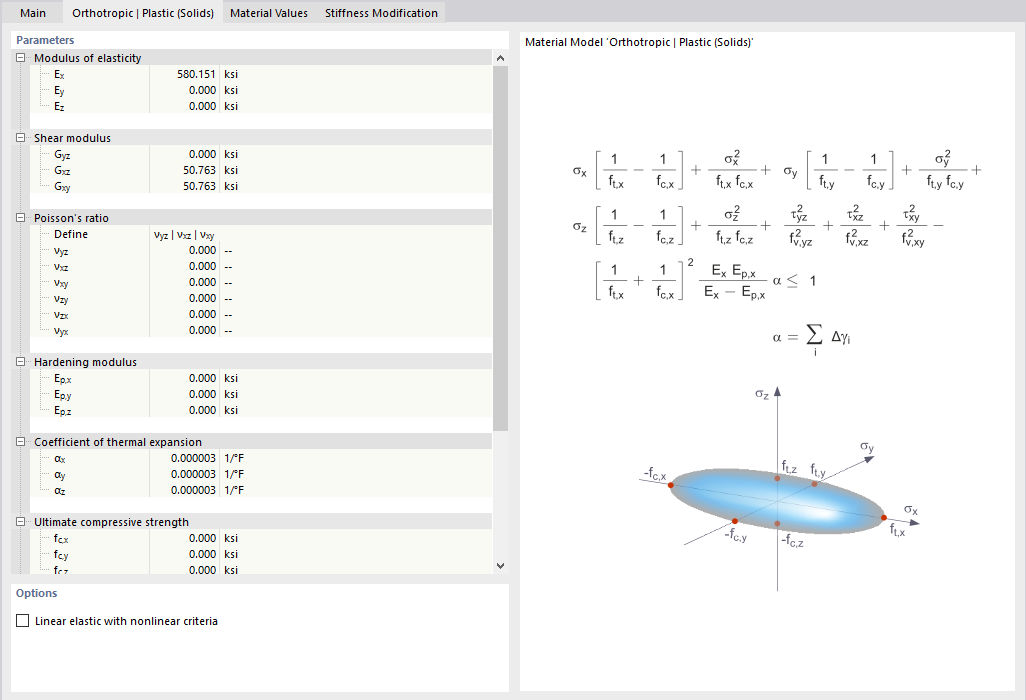
Task: Switch to the Main tab
Action: tap(33, 13)
